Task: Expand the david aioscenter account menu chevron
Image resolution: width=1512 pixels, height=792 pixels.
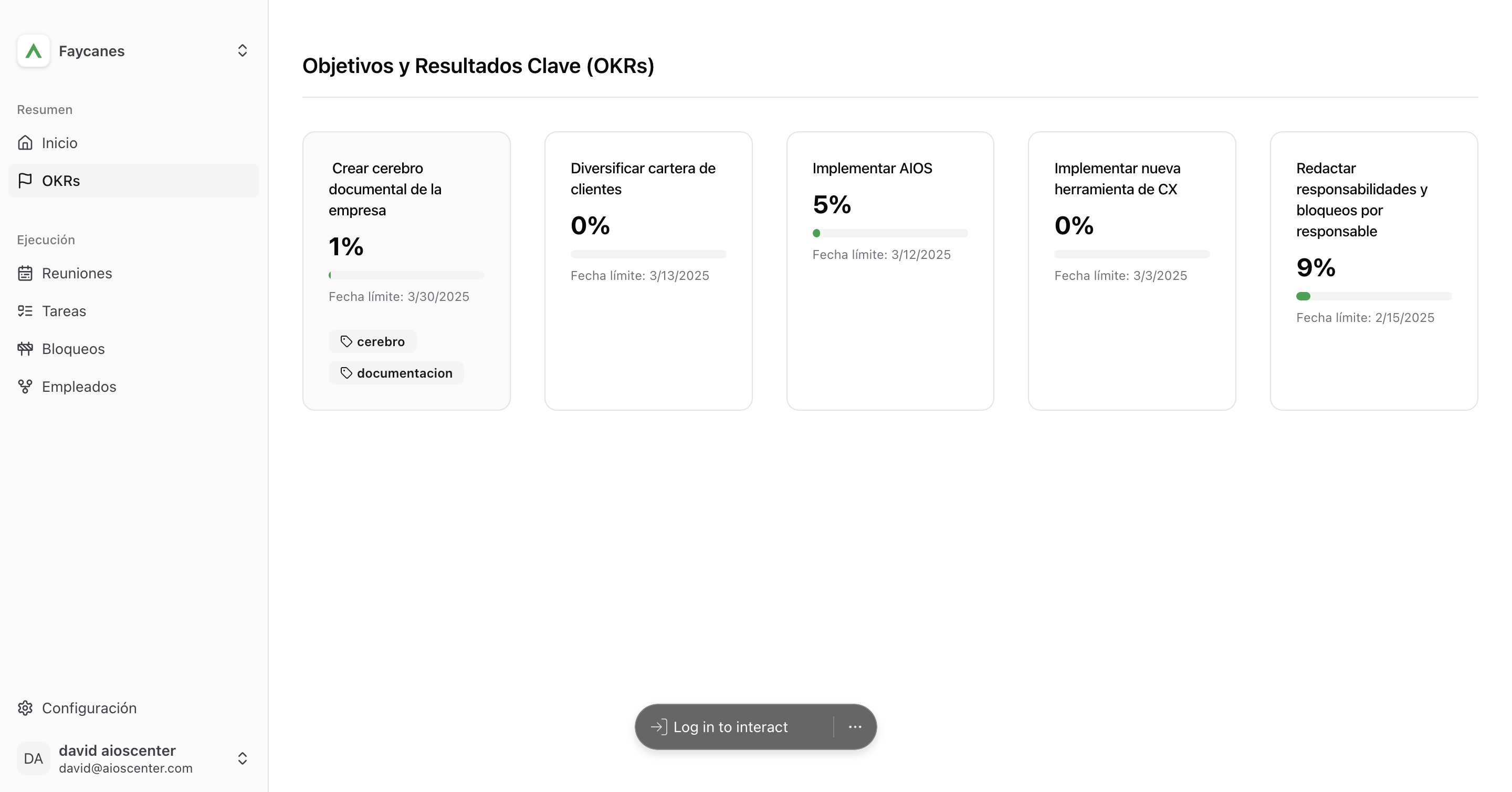Action: click(x=243, y=758)
